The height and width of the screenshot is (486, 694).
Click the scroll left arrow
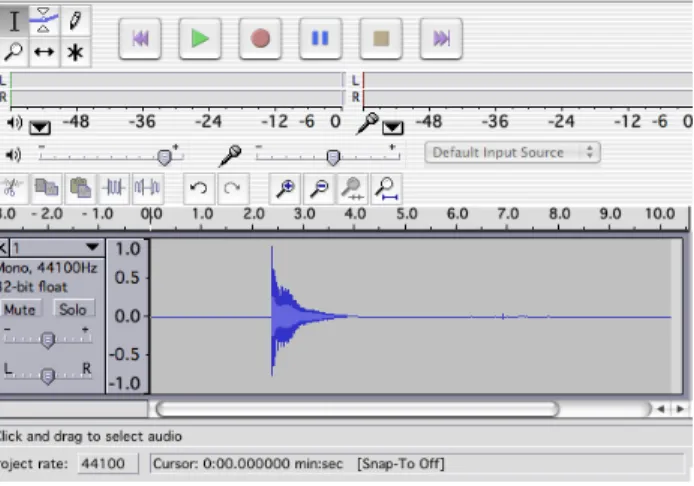660,409
